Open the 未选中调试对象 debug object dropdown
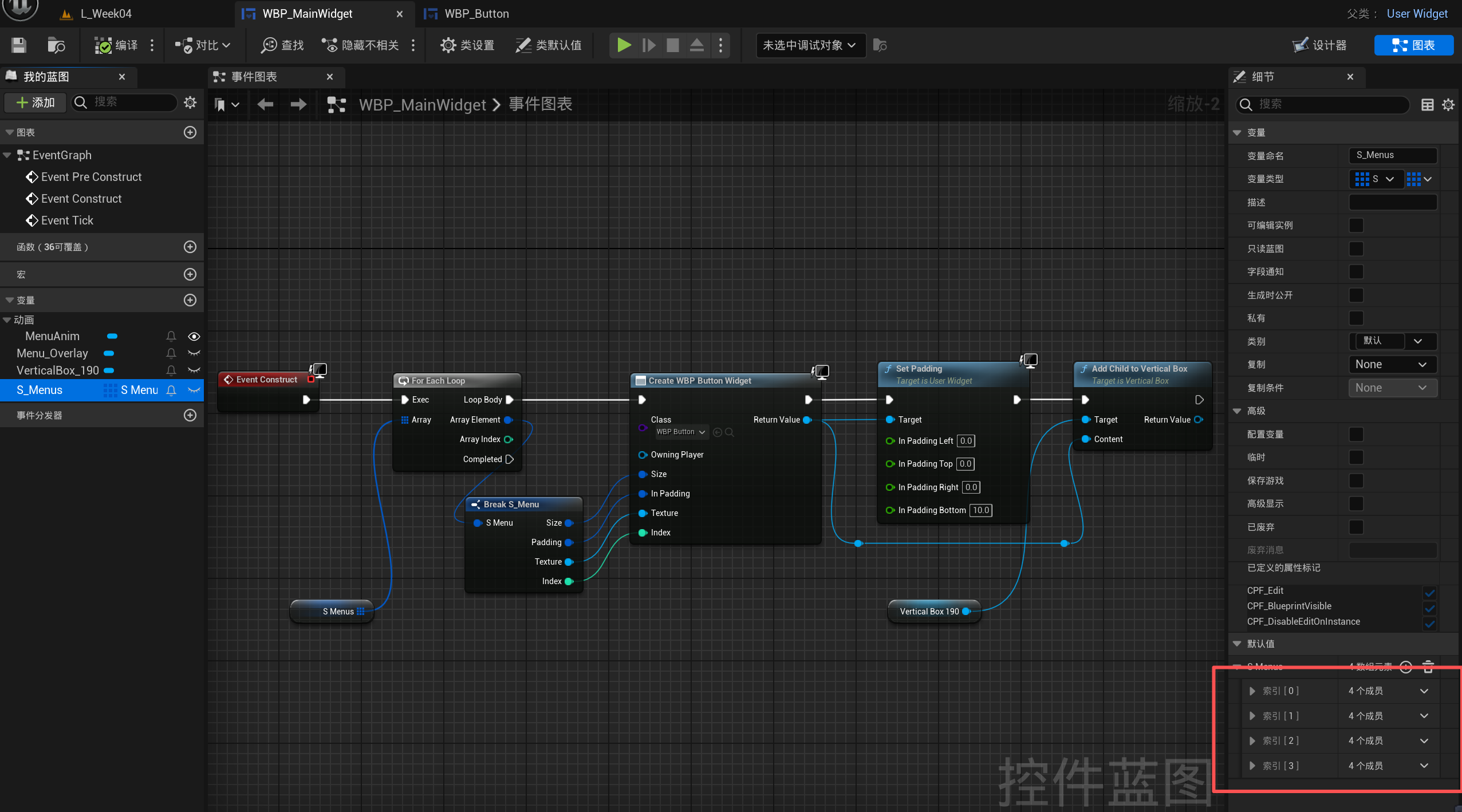Screen dimensions: 1462x812 [809, 45]
